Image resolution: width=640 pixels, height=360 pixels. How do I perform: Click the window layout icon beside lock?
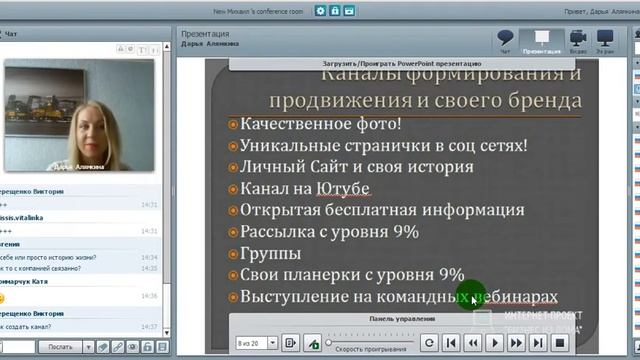(349, 11)
